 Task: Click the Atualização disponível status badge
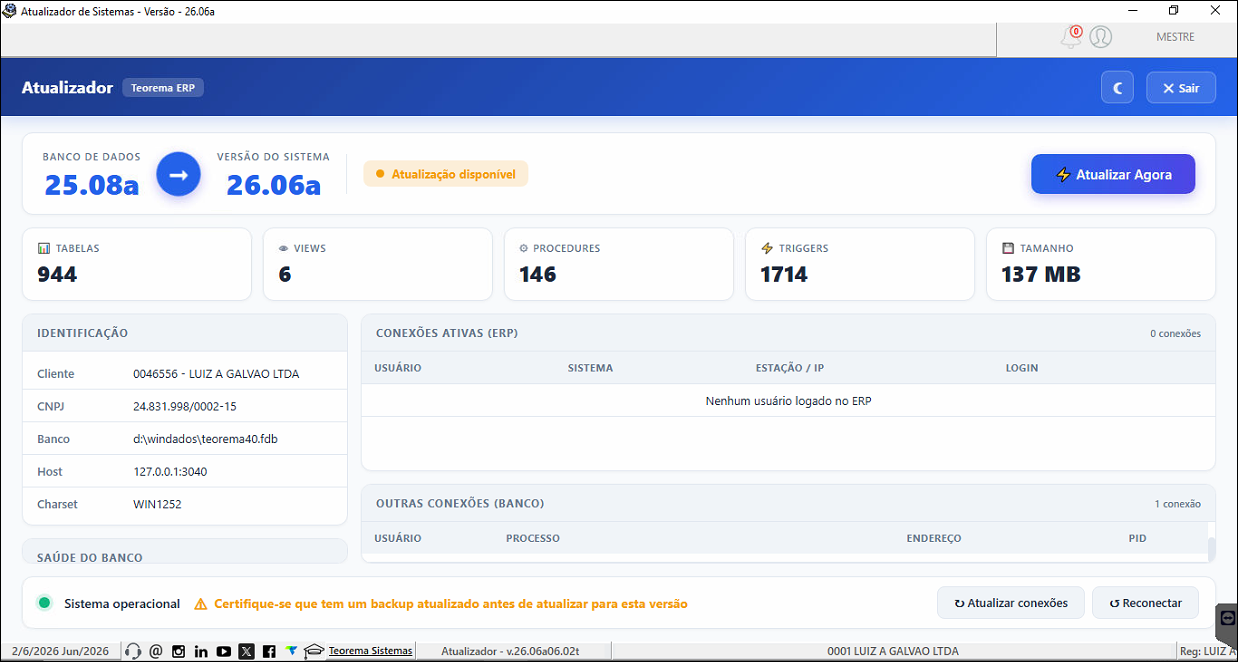click(445, 174)
